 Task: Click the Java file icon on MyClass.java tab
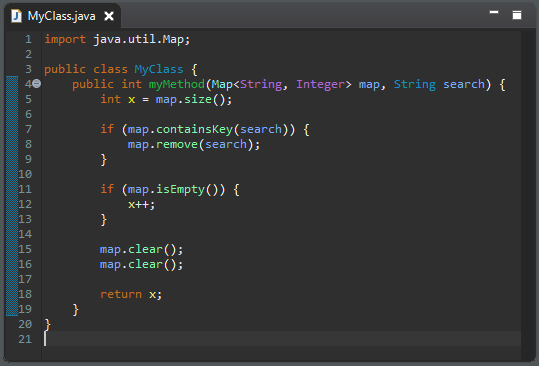(16, 16)
